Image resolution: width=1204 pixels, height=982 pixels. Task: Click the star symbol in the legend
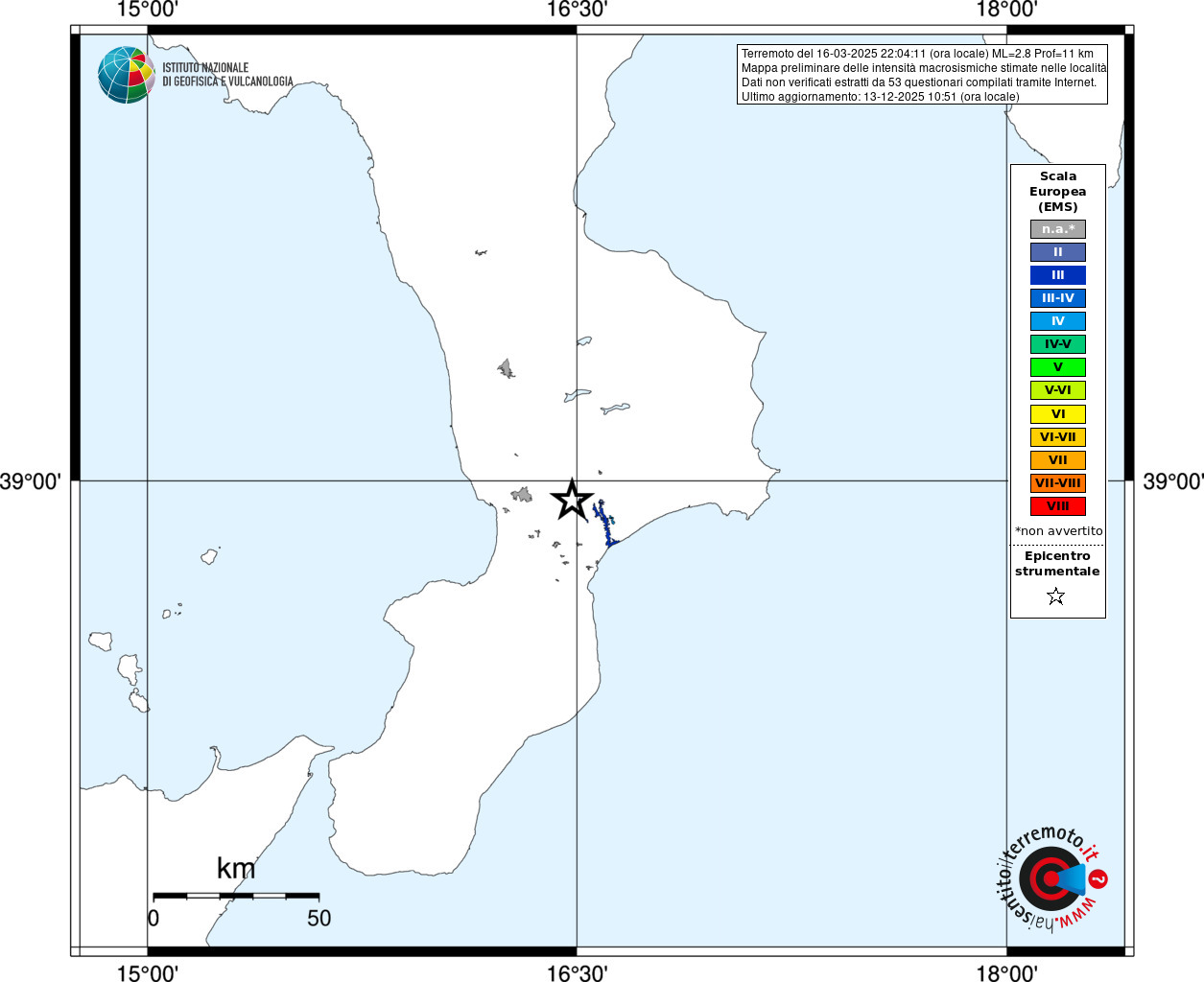click(1056, 596)
